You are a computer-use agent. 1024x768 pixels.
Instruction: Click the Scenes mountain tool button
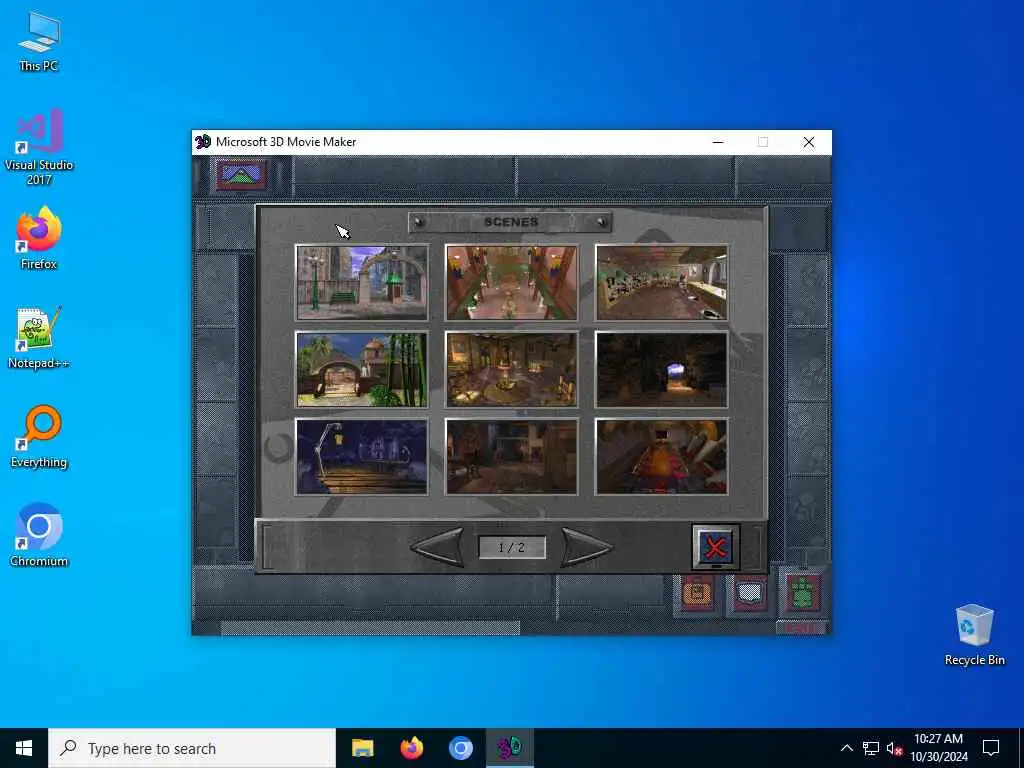pos(242,175)
